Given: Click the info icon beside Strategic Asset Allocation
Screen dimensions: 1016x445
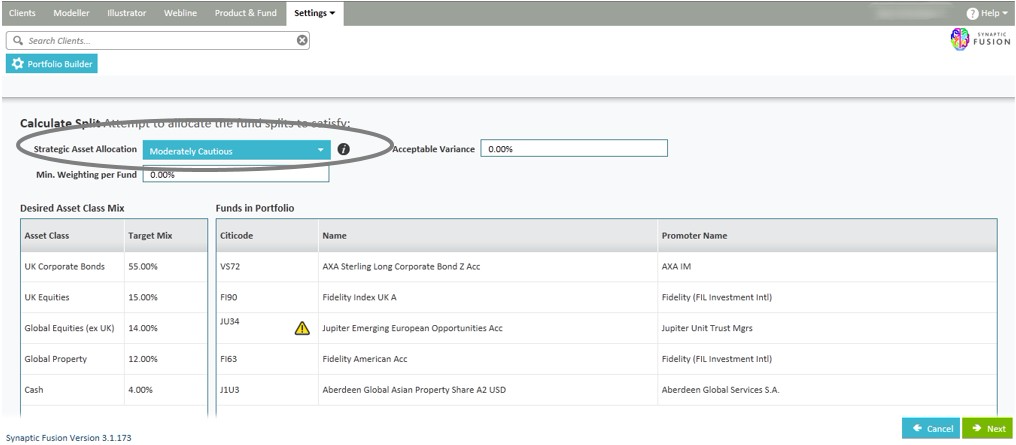Looking at the screenshot, I should click(x=343, y=150).
